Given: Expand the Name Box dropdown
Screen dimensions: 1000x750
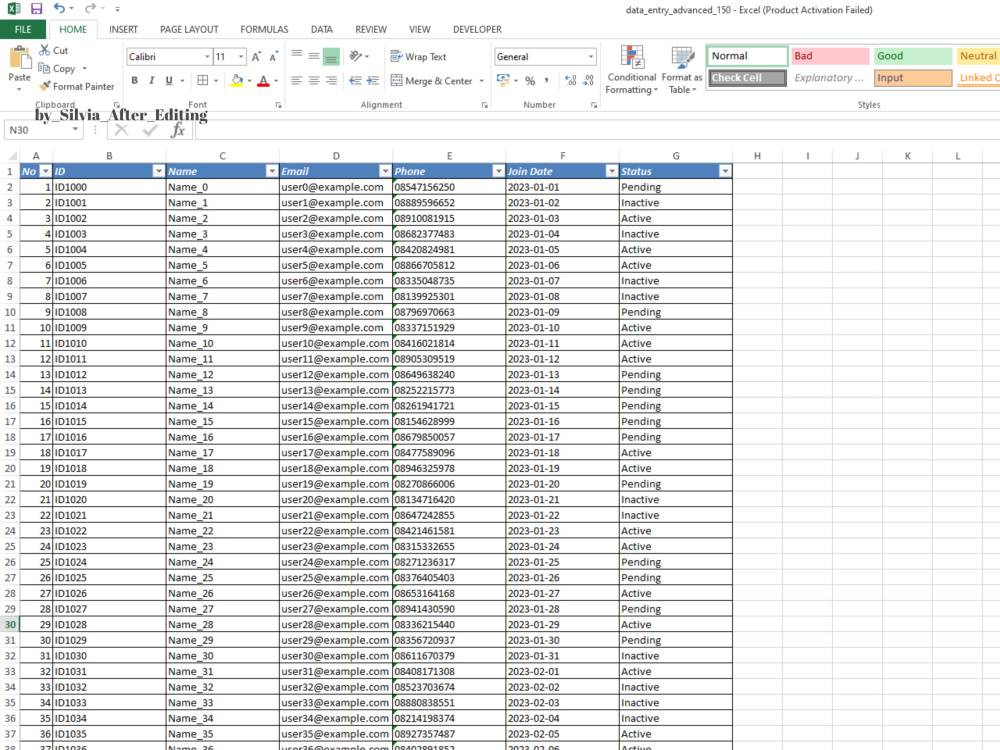Looking at the screenshot, I should tap(75, 129).
